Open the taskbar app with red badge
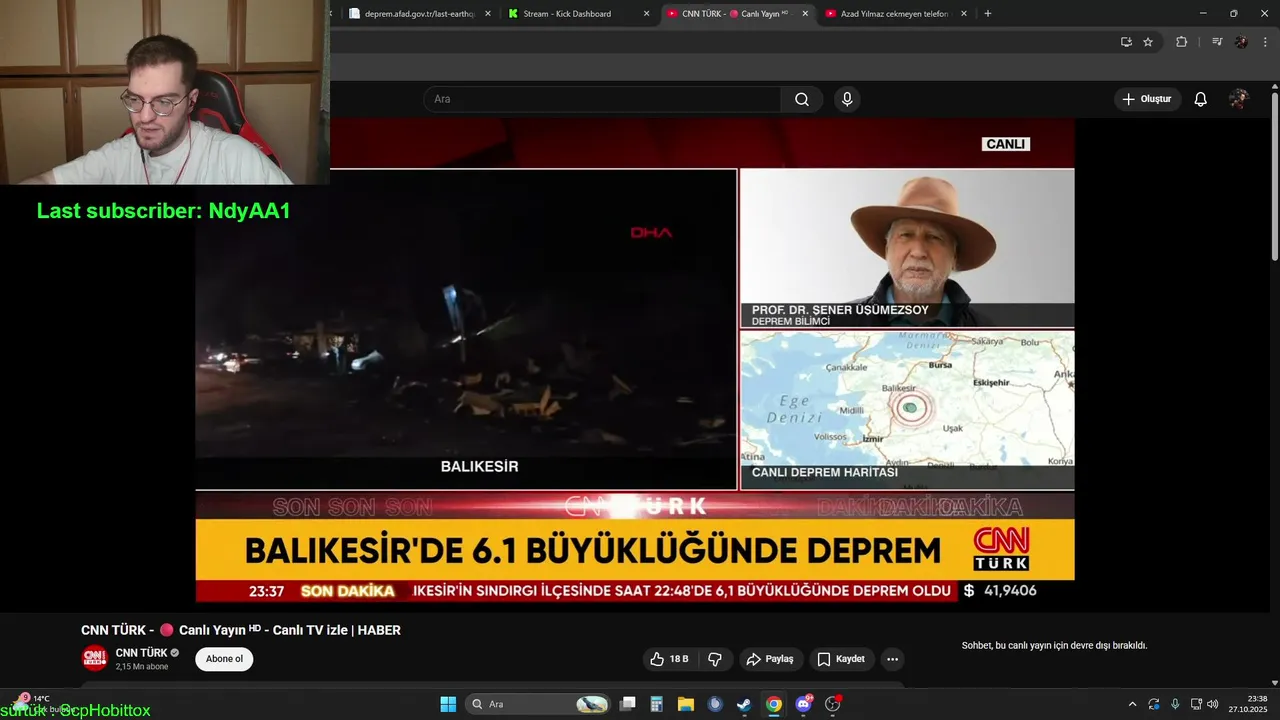Screen dimensions: 1280x720 point(832,704)
